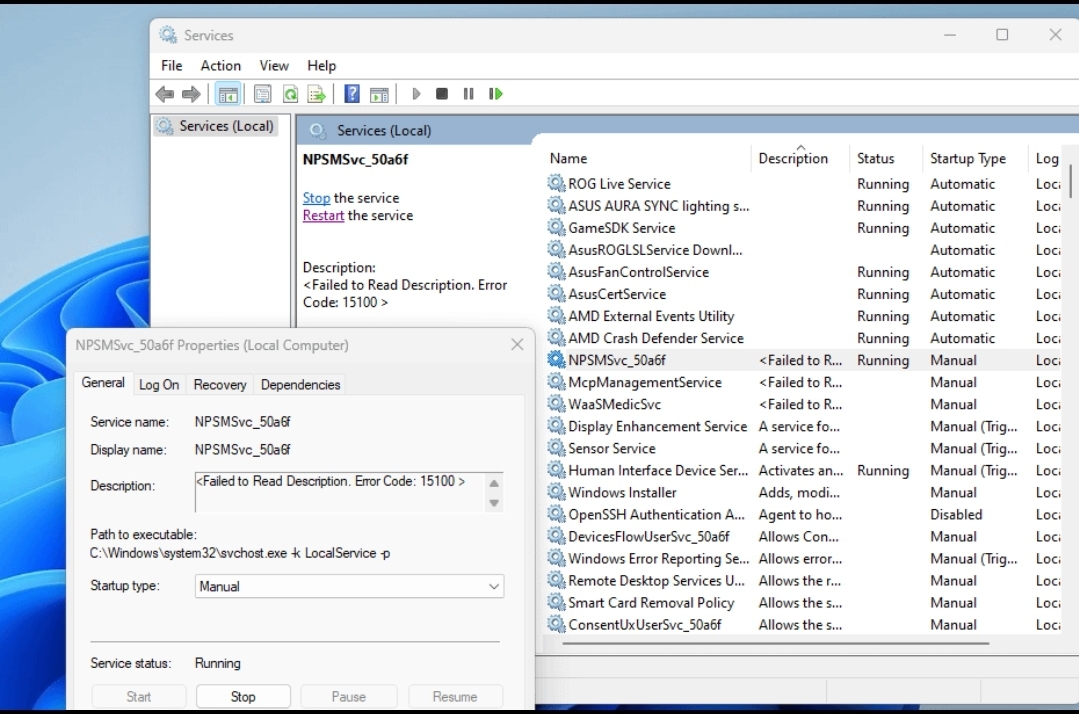Click the Resume button in Properties dialog

(455, 696)
